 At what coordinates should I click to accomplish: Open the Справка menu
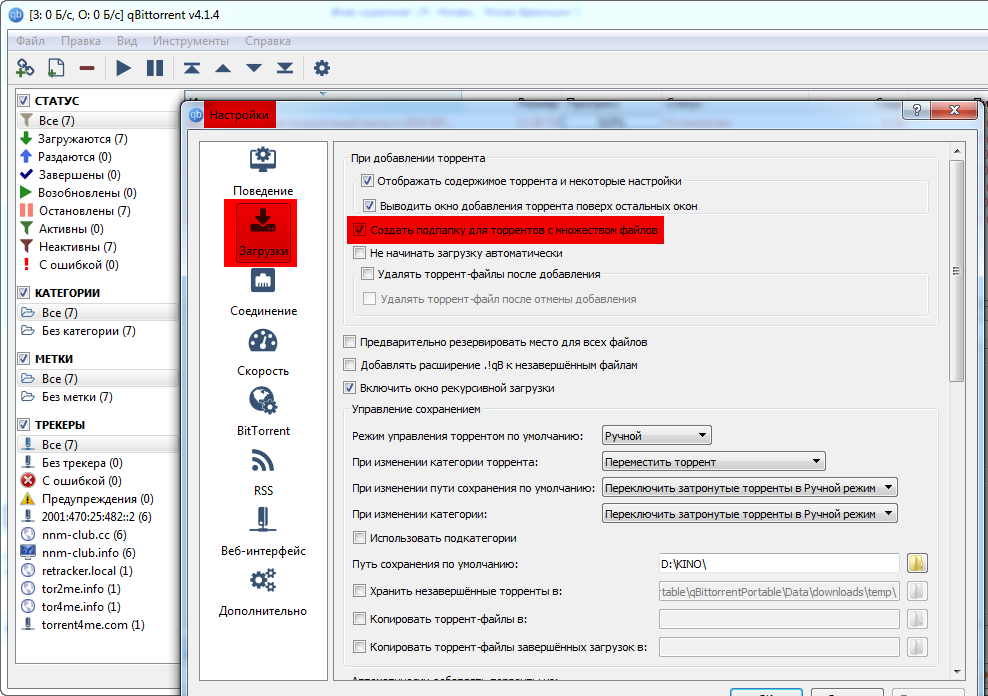click(268, 41)
